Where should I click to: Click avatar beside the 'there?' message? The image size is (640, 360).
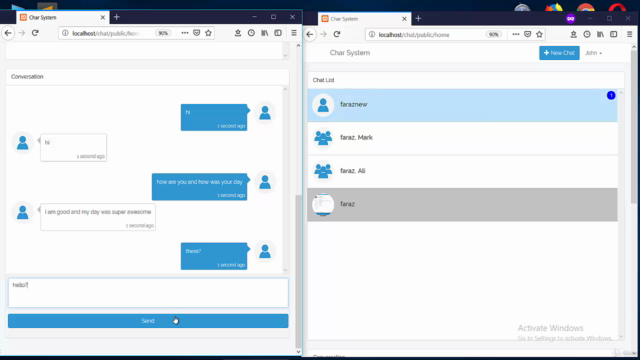click(x=265, y=251)
